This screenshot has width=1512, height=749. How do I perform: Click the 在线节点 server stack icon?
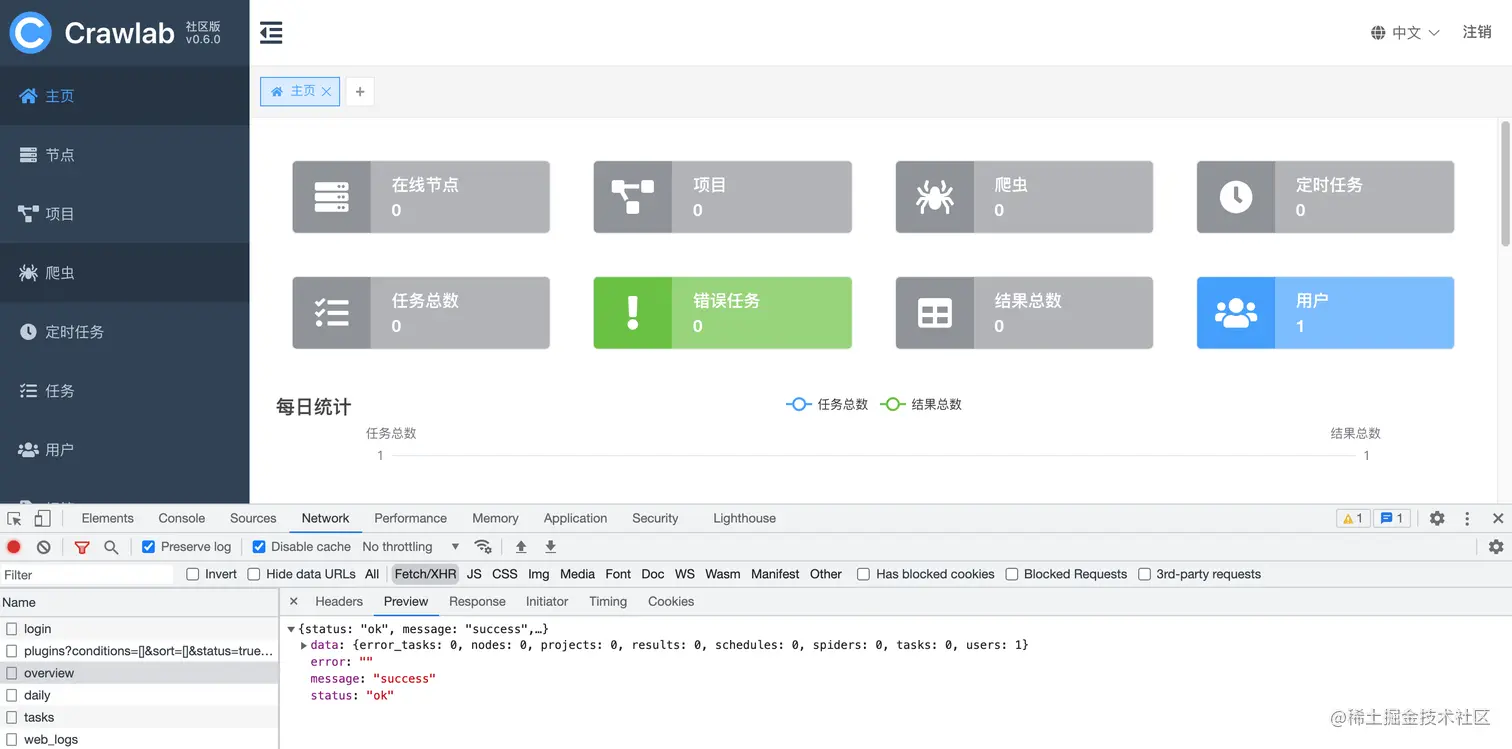331,197
